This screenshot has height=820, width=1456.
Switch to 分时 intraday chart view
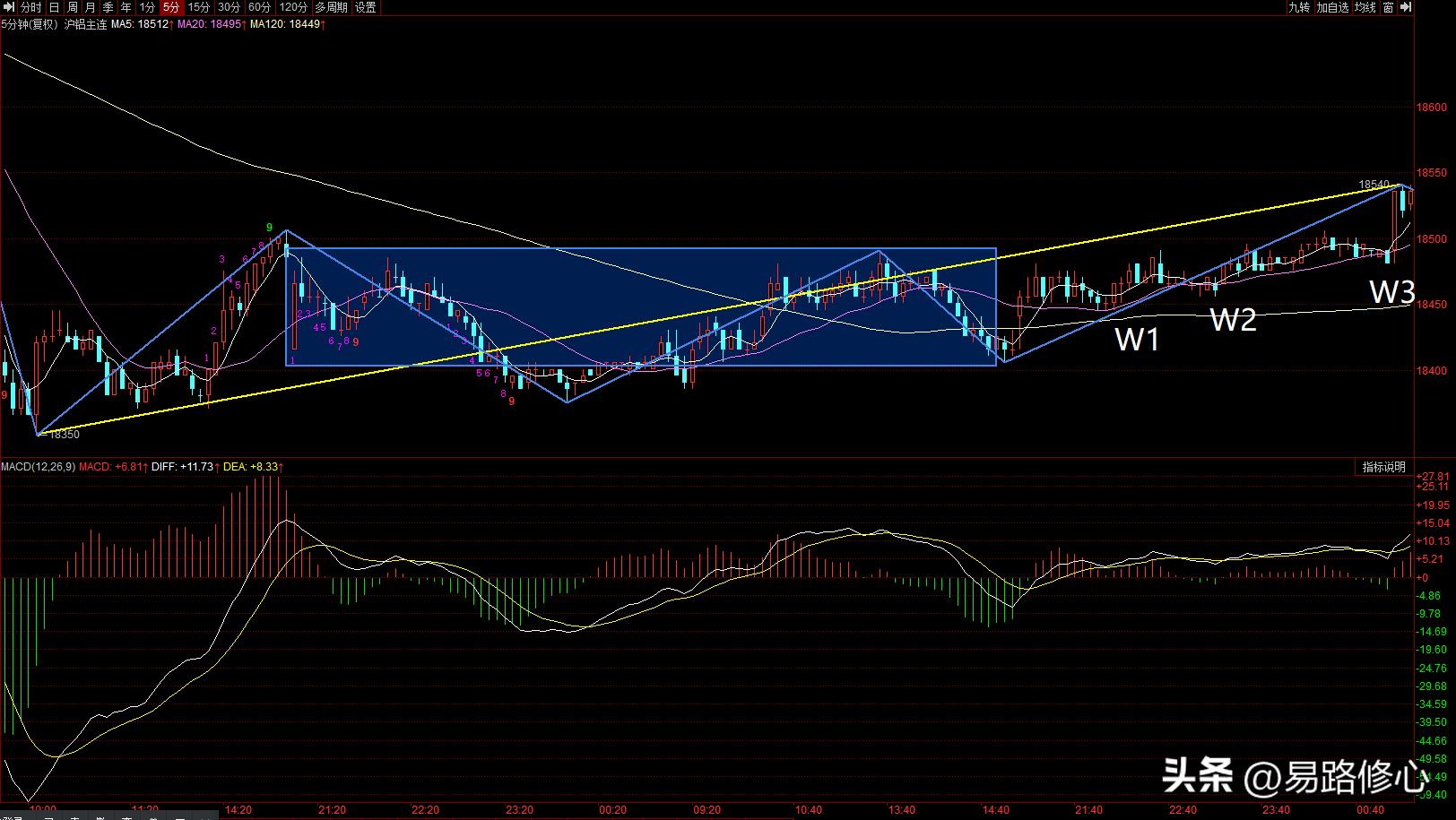[x=31, y=7]
